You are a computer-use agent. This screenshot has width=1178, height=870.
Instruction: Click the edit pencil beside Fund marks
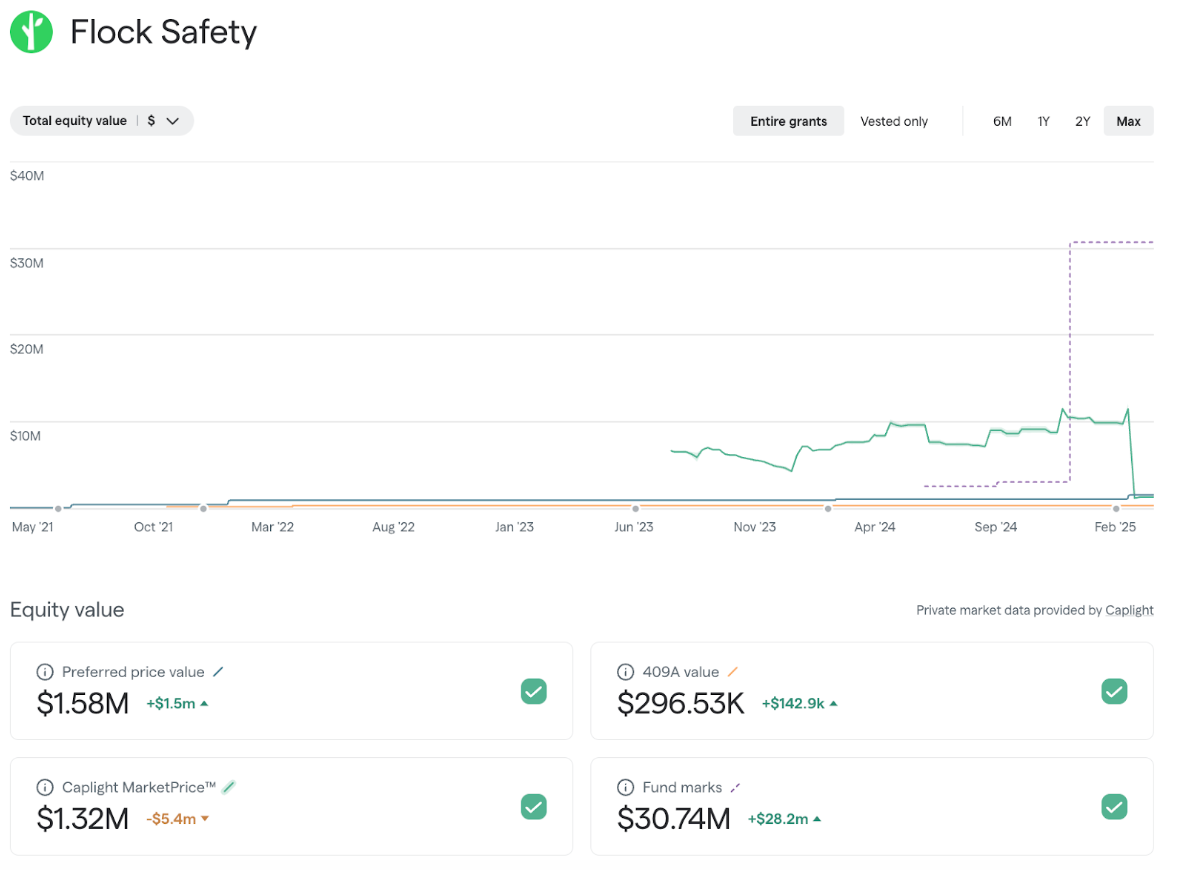(737, 787)
